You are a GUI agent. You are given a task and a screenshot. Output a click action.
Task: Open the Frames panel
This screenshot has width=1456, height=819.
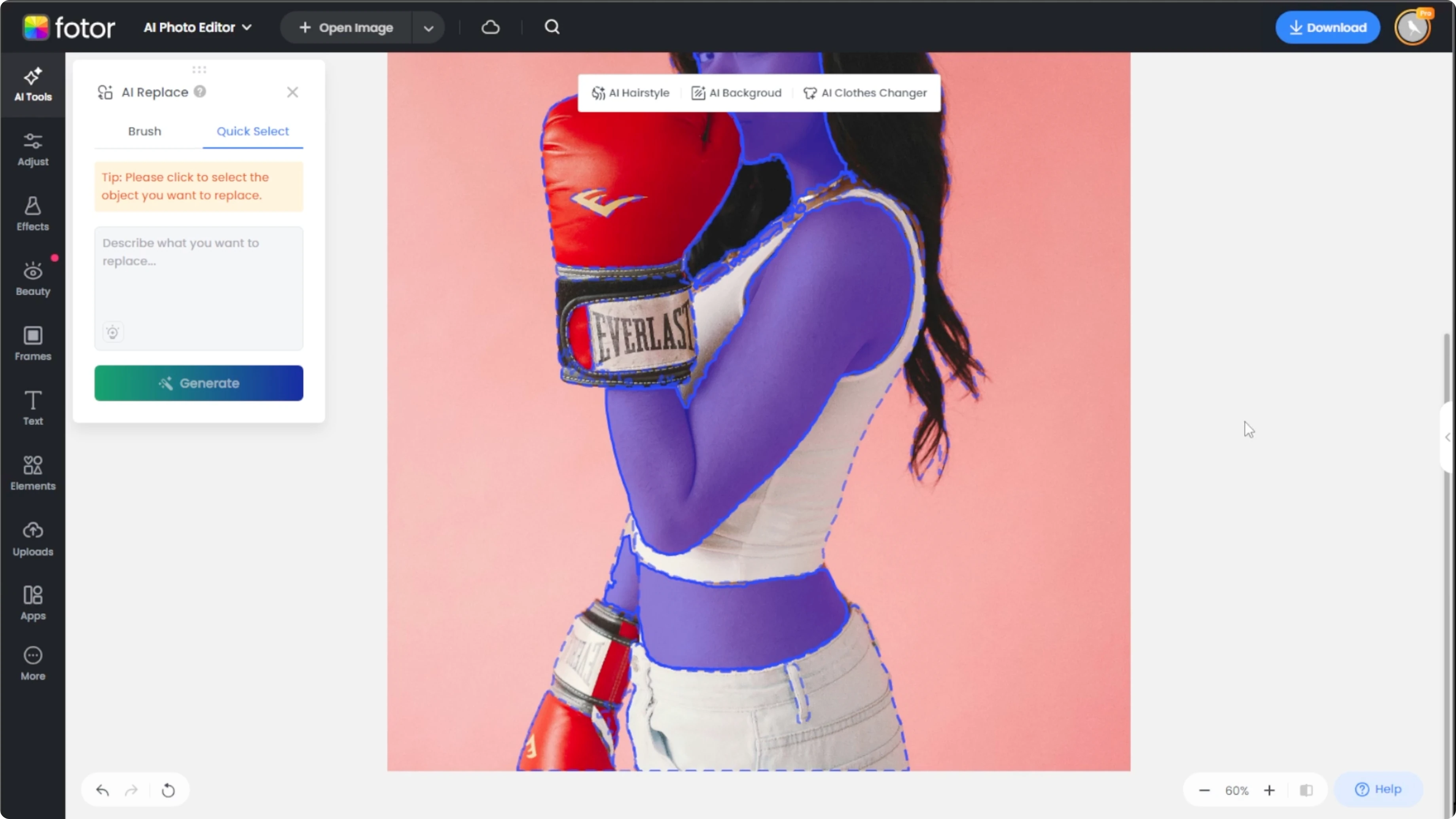click(33, 344)
